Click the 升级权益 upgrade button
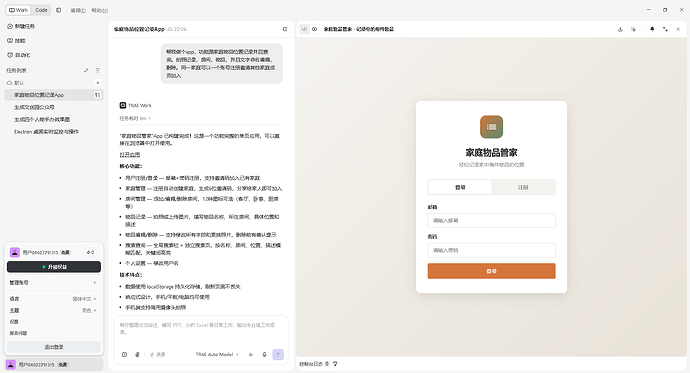690x373 pixels. click(54, 267)
